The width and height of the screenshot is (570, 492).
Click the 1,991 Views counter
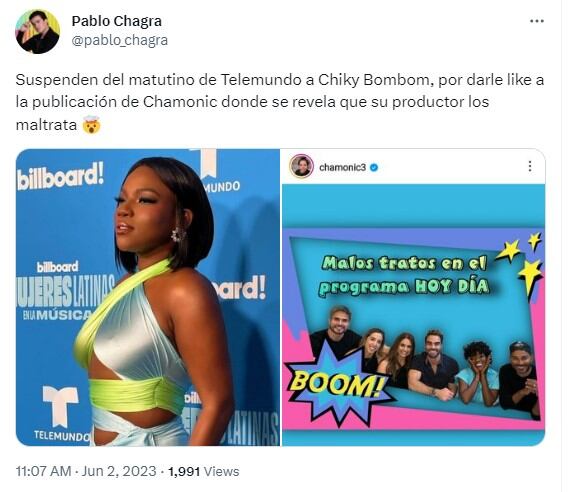(x=204, y=471)
